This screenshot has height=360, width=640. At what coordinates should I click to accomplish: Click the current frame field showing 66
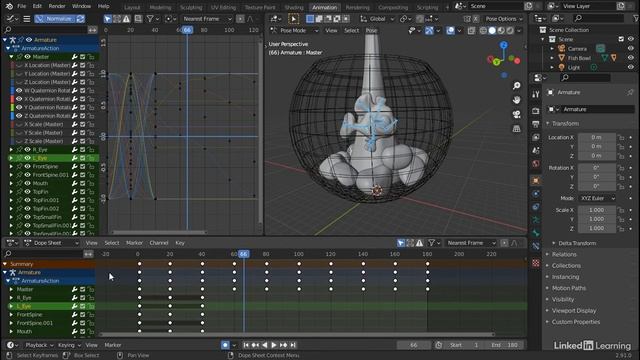coord(414,345)
